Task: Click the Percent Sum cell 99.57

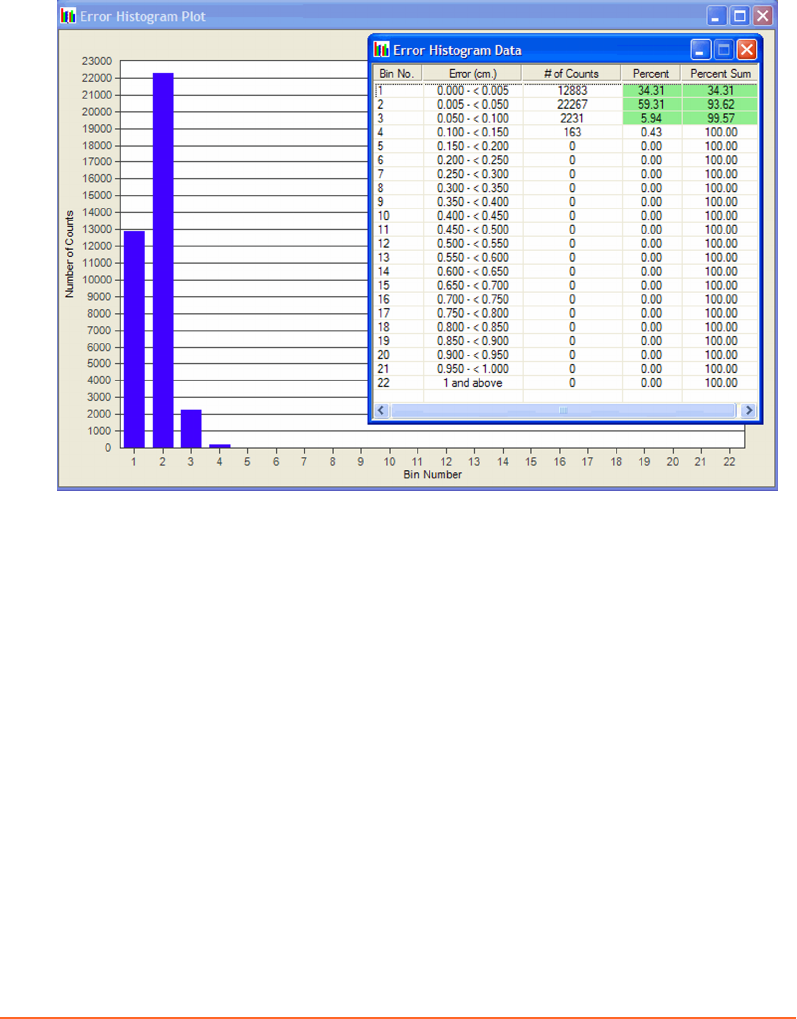Action: tap(721, 118)
